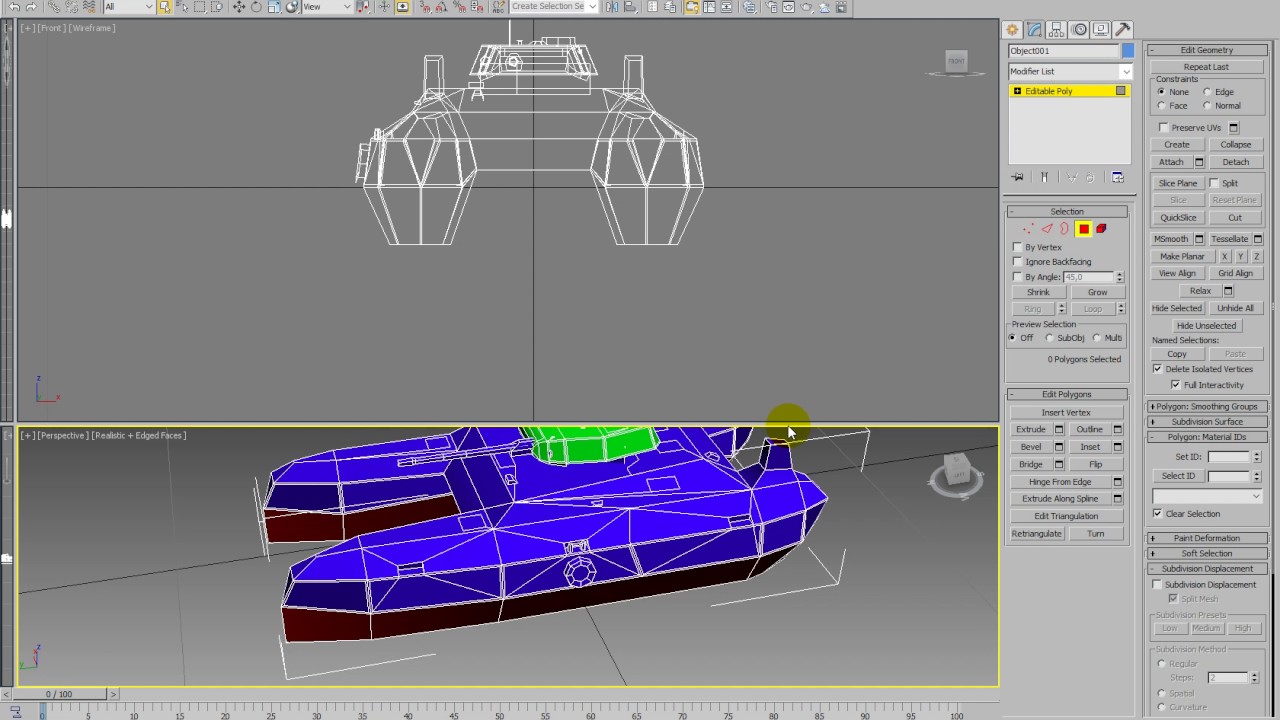Activate Select and Rotate tool
This screenshot has height=720, width=1280.
256,7
